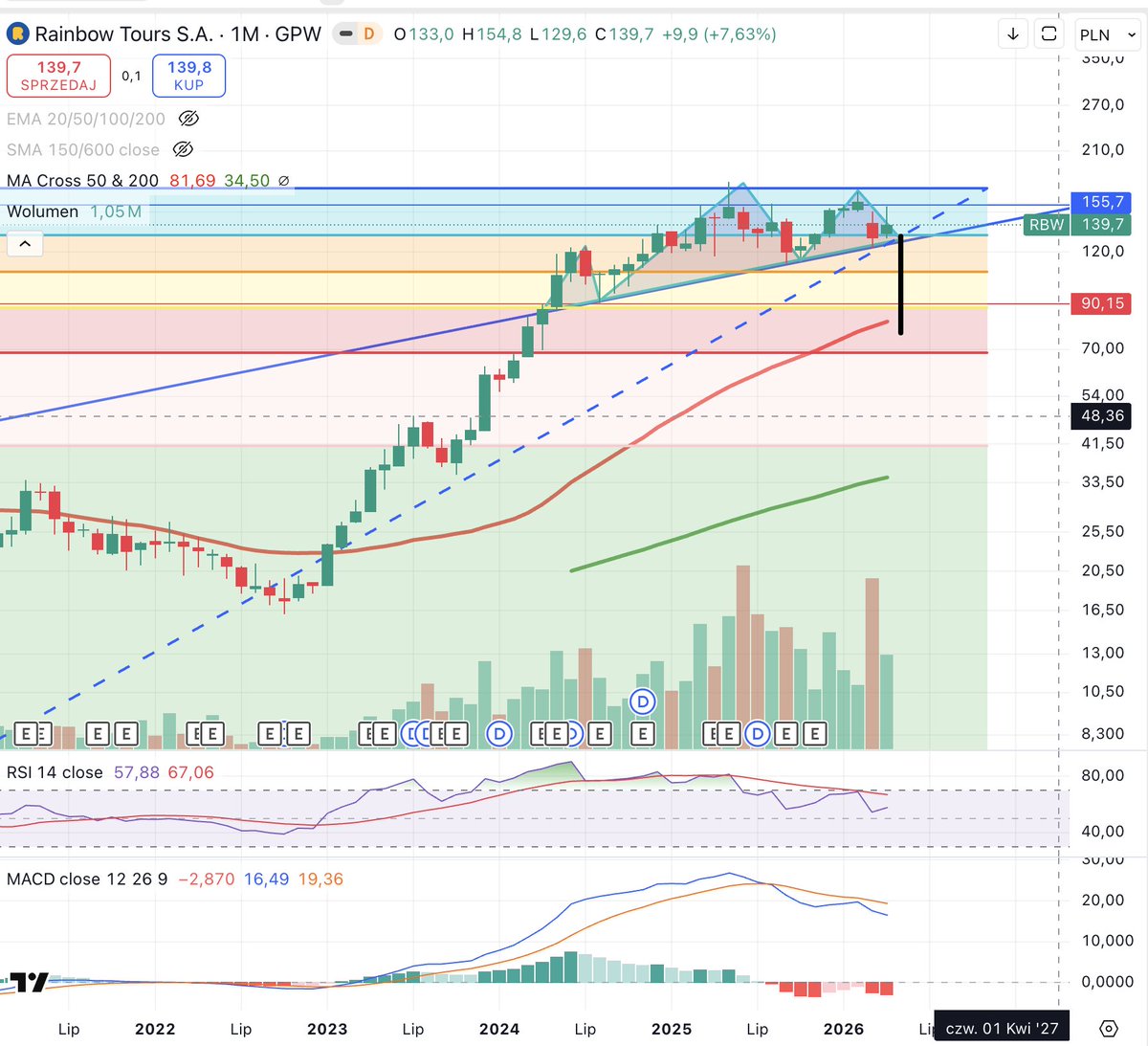Click the dividend D marker at Lip 2025
The width and height of the screenshot is (1148, 1046).
click(758, 734)
